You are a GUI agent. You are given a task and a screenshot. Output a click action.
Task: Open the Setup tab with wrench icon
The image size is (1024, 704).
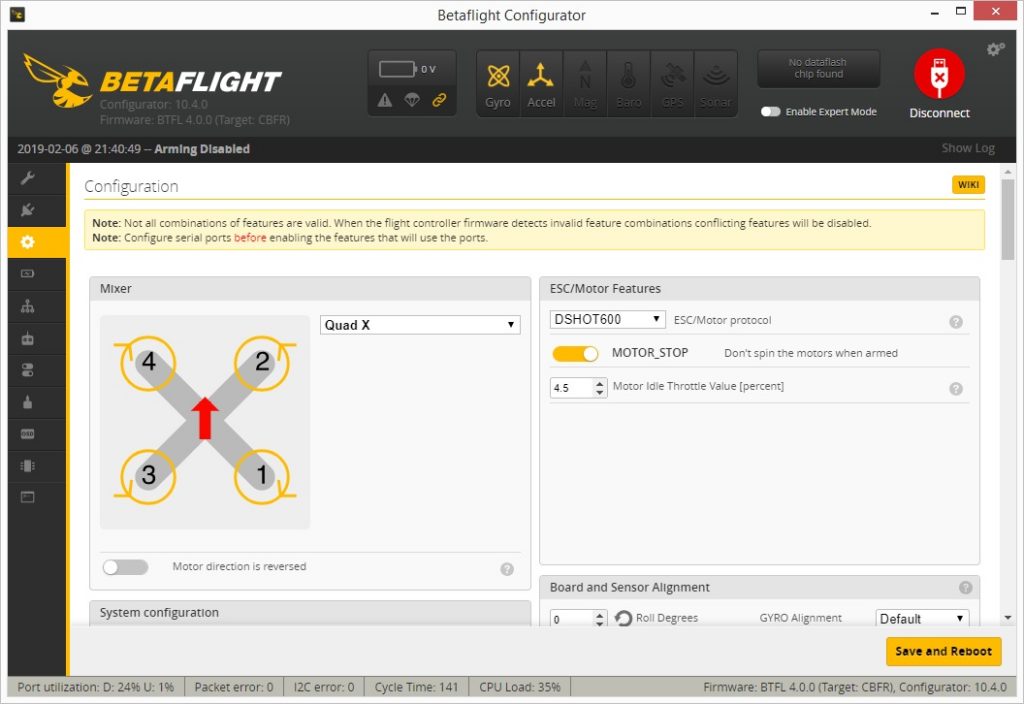point(27,178)
